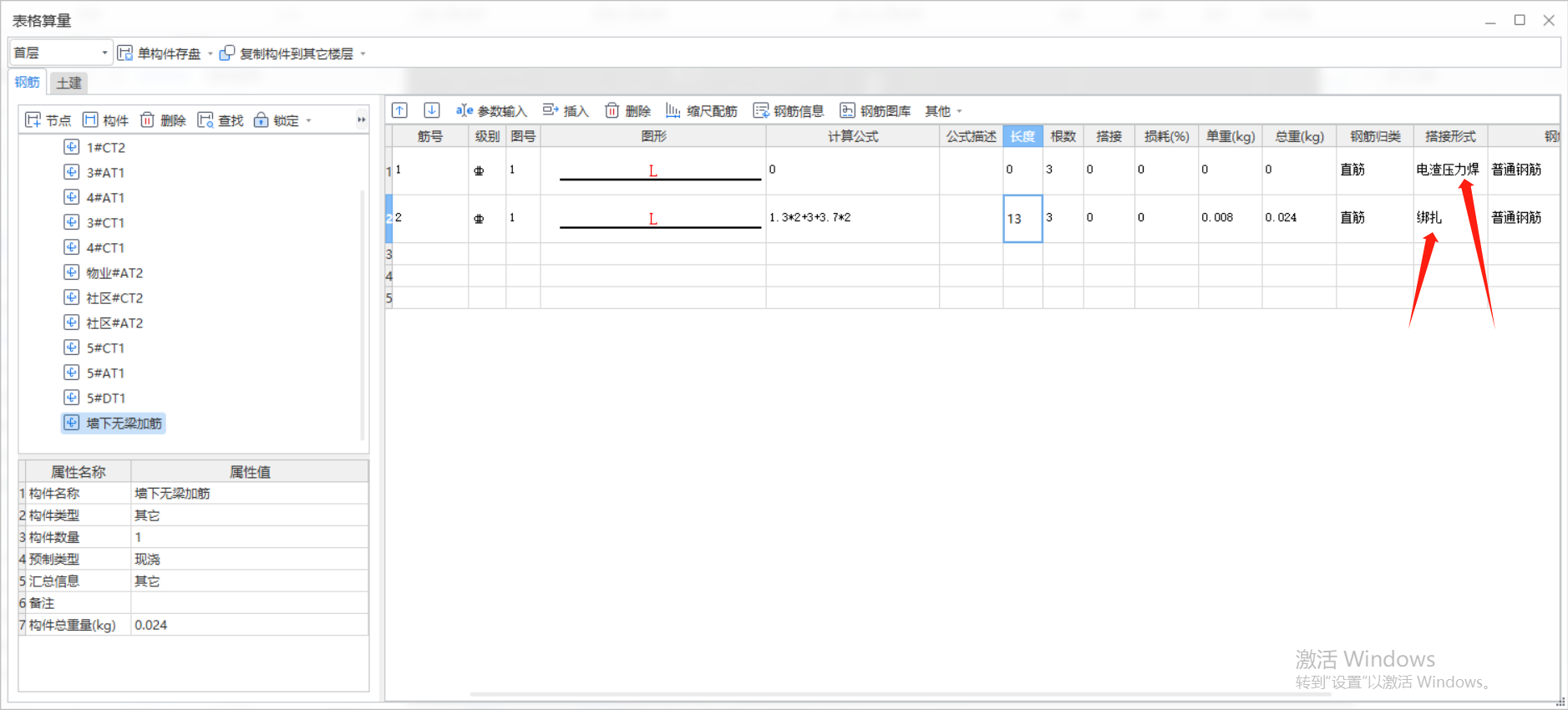Click the 锁定 lock button
Viewport: 1568px width, 710px height.
click(283, 120)
